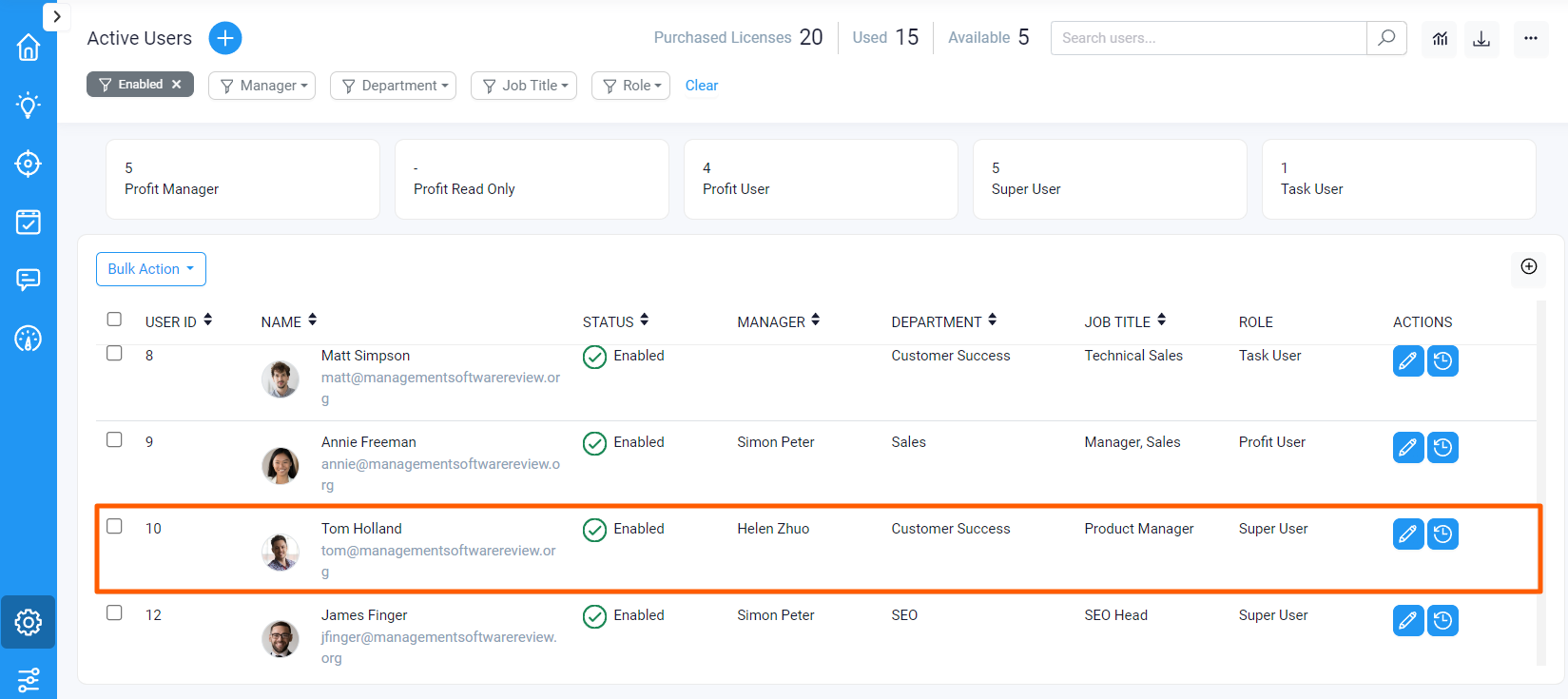Screen dimensions: 1568x699
Task: Expand the Job Title filter dropdown
Action: click(x=524, y=86)
